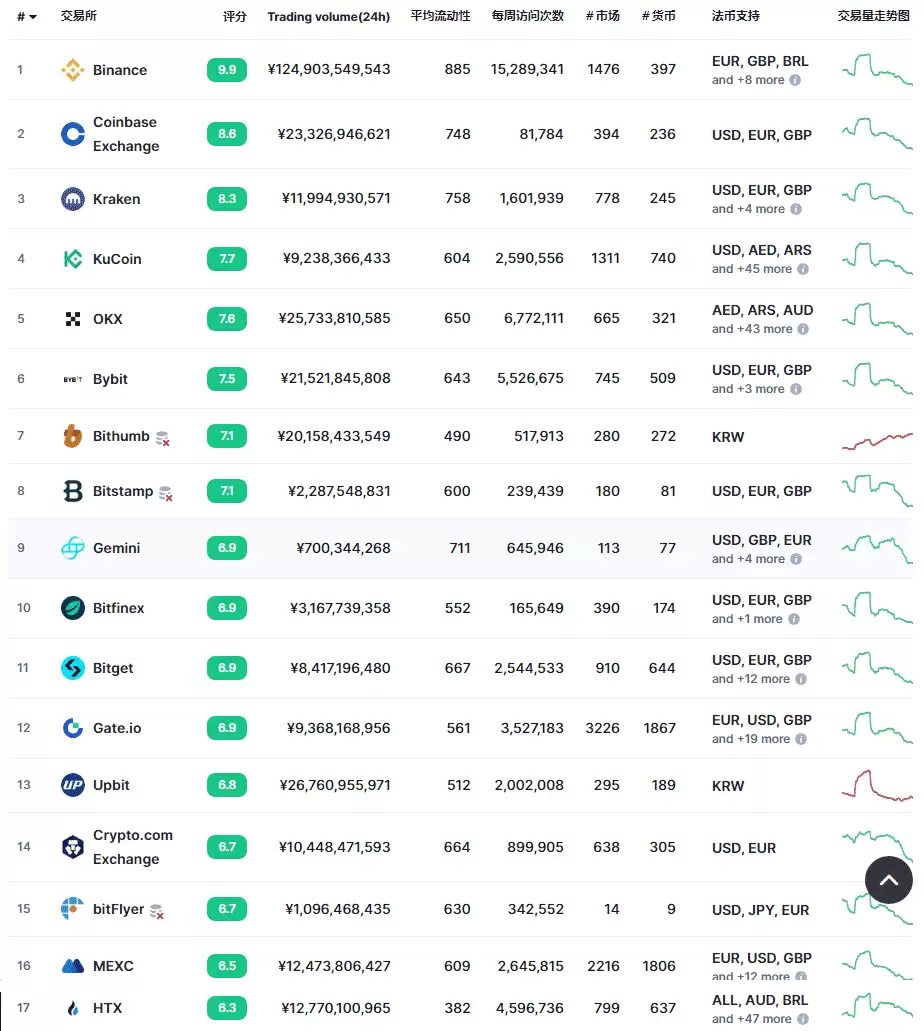Open the Binance exchange link
Screen dimensions: 924x1031
pos(120,70)
